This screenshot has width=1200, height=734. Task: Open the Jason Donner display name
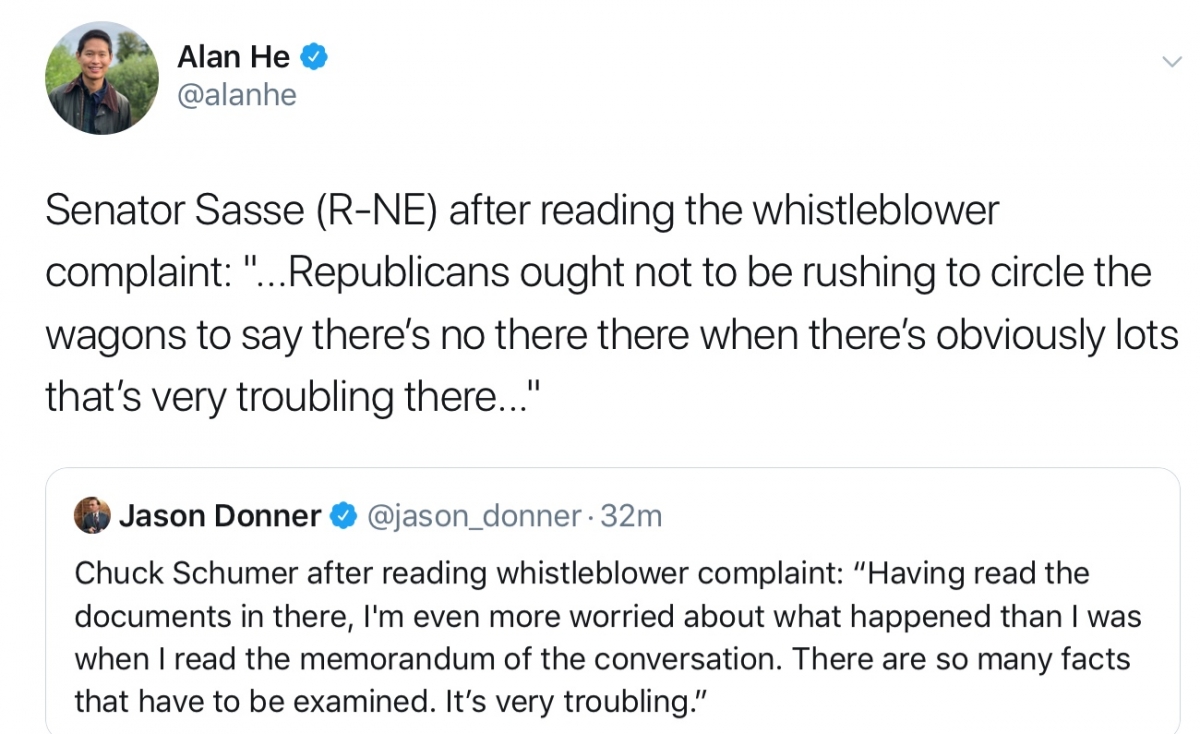click(220, 516)
